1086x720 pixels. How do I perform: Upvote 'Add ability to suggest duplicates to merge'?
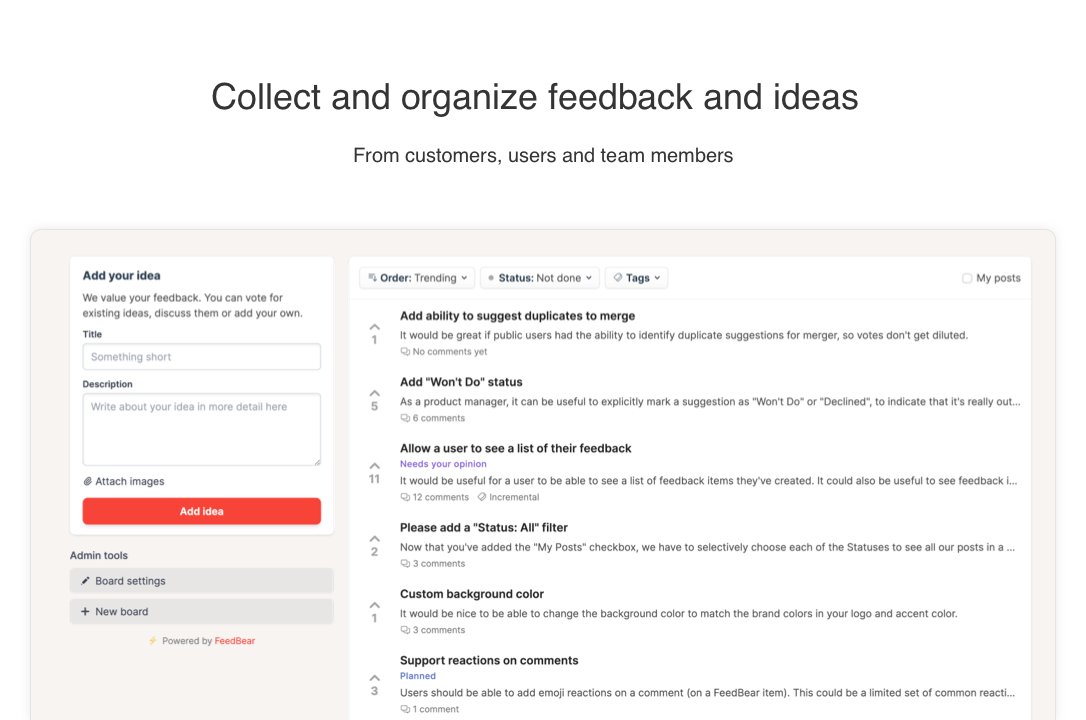click(374, 327)
